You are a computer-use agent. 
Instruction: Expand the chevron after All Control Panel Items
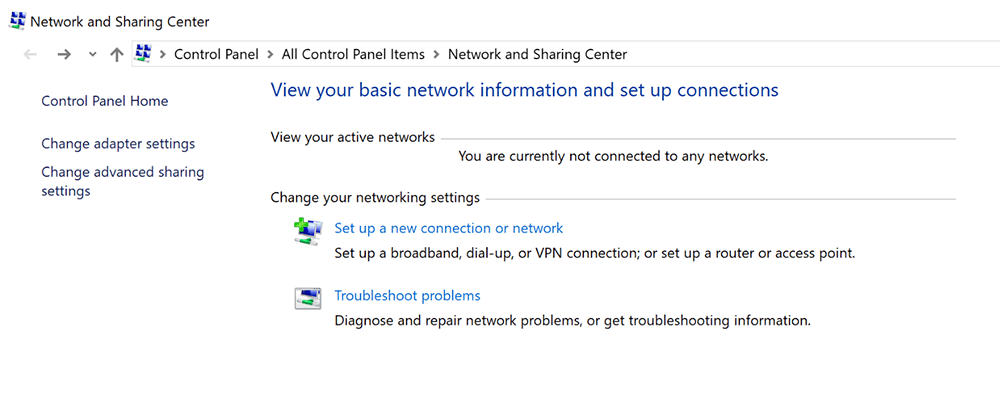[x=437, y=55]
